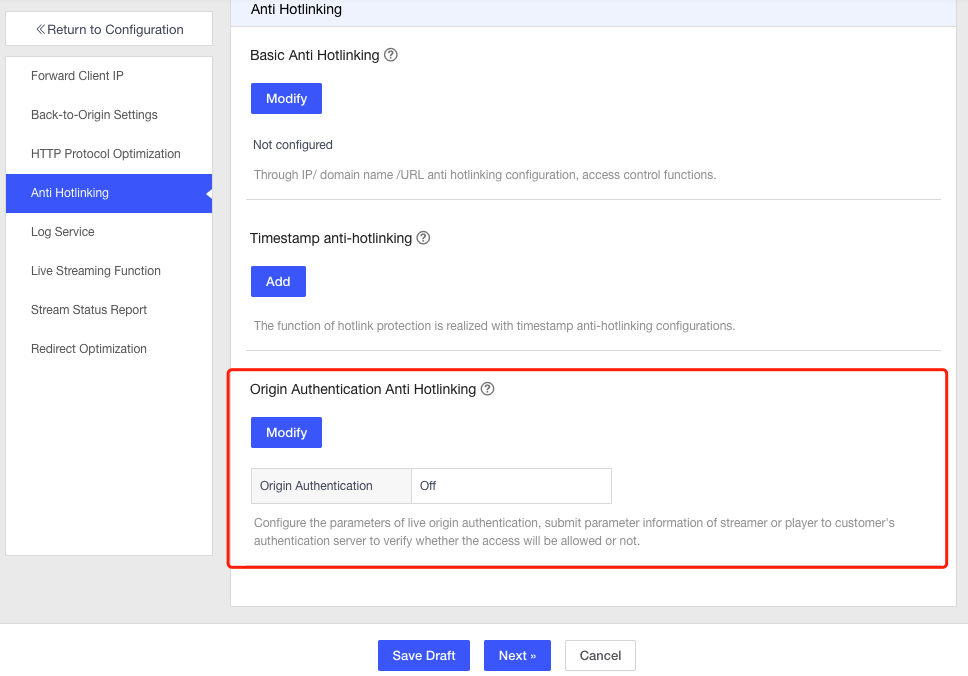The height and width of the screenshot is (676, 968).
Task: Select Stream Status Report in sidebar
Action: (x=109, y=310)
